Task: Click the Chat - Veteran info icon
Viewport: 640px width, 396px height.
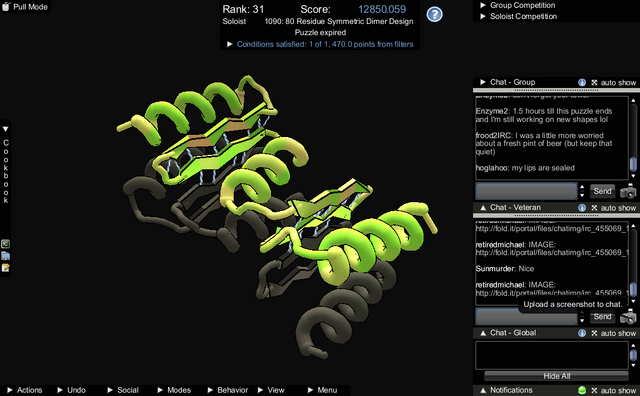Action: (x=582, y=208)
